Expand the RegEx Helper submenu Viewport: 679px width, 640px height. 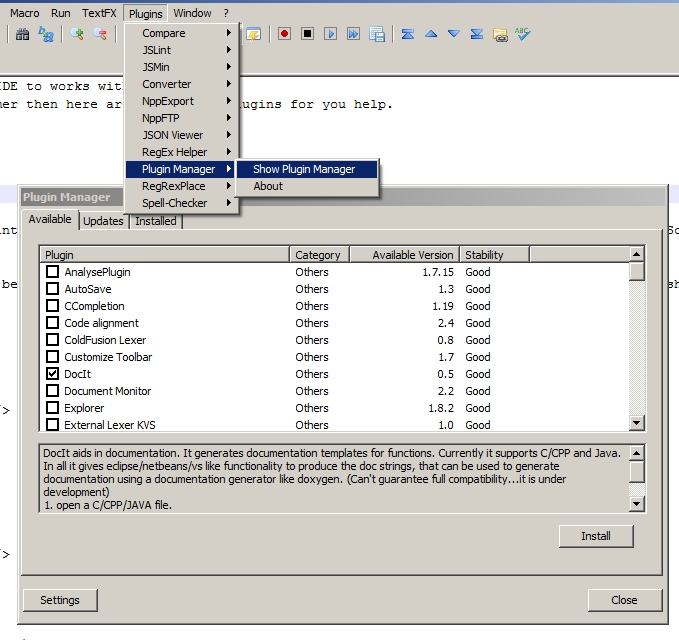(x=182, y=152)
